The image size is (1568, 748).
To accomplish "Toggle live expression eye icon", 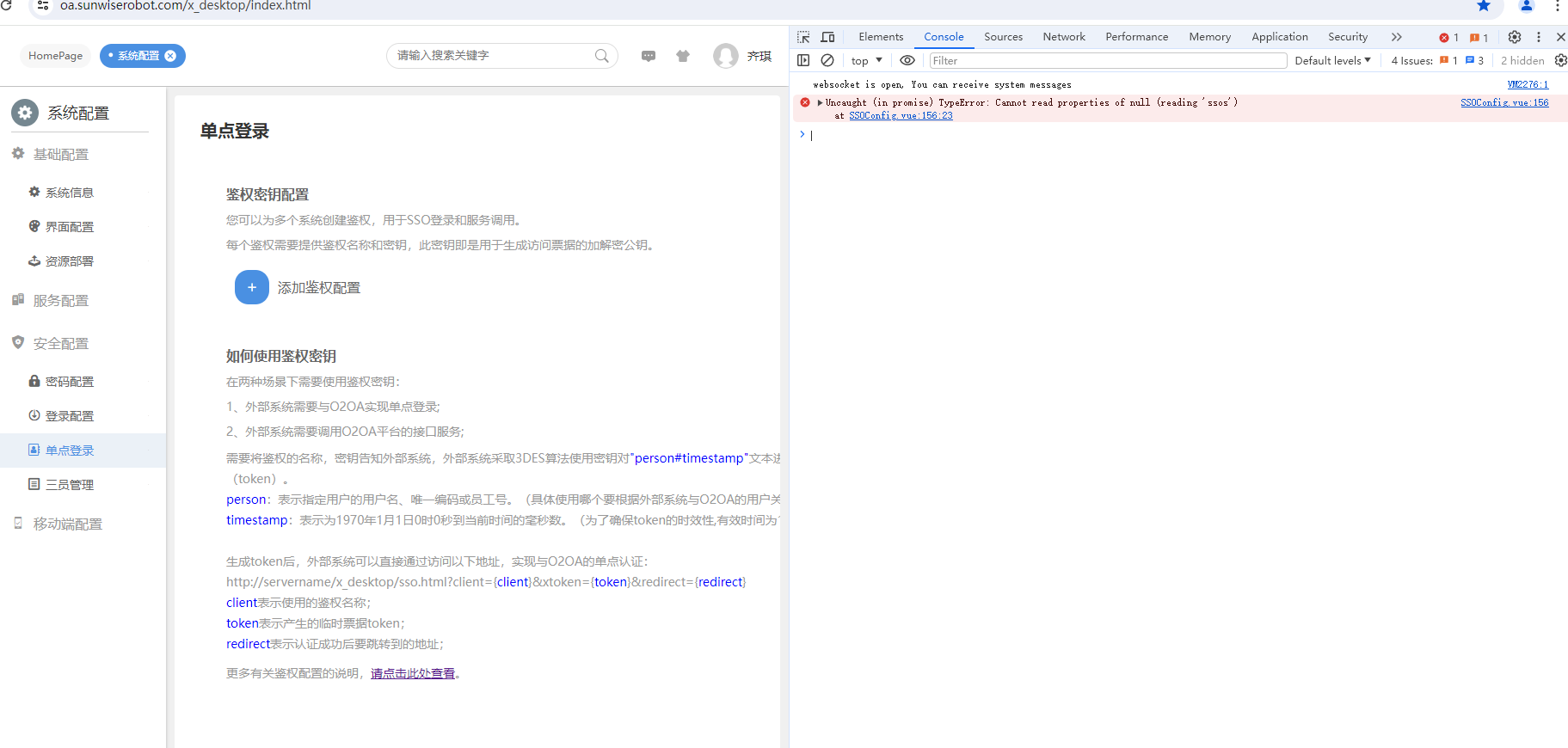I will [x=907, y=60].
